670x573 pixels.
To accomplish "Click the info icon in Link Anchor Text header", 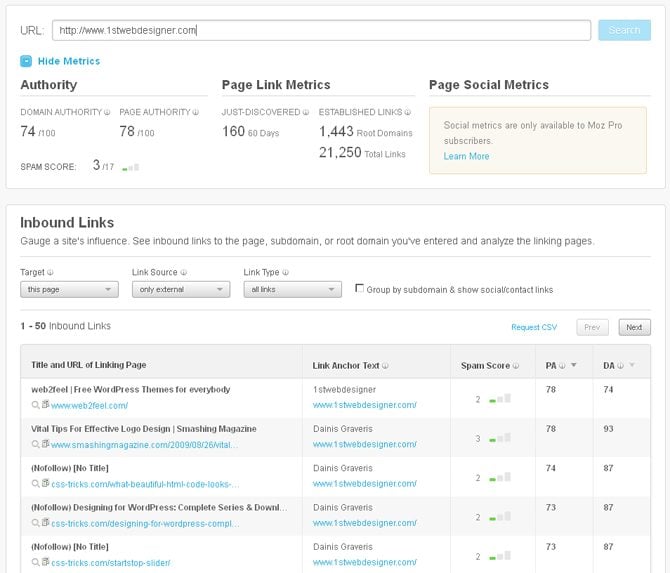I will click(x=386, y=365).
